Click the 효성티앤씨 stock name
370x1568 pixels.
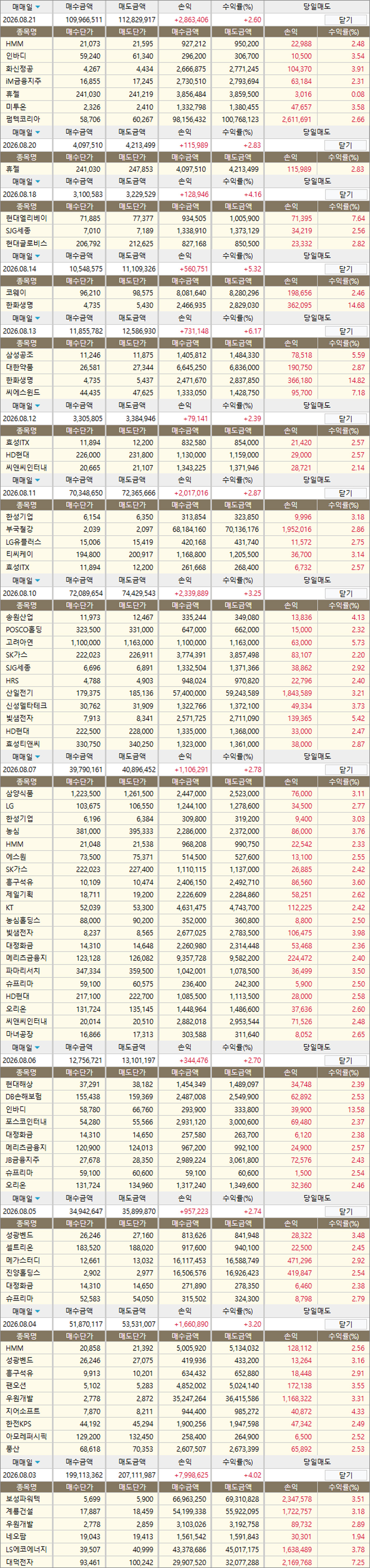click(x=23, y=744)
